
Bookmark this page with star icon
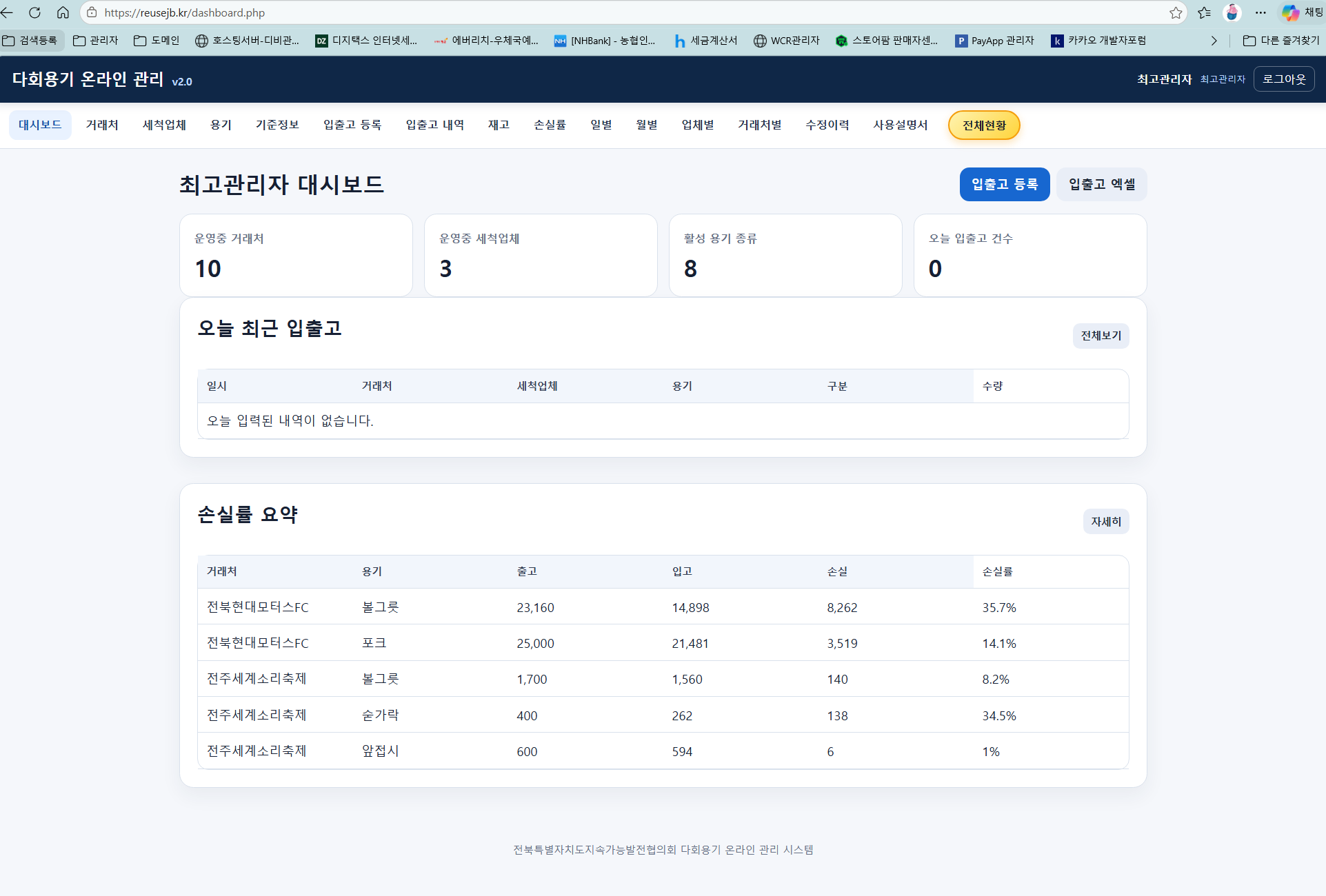1176,12
